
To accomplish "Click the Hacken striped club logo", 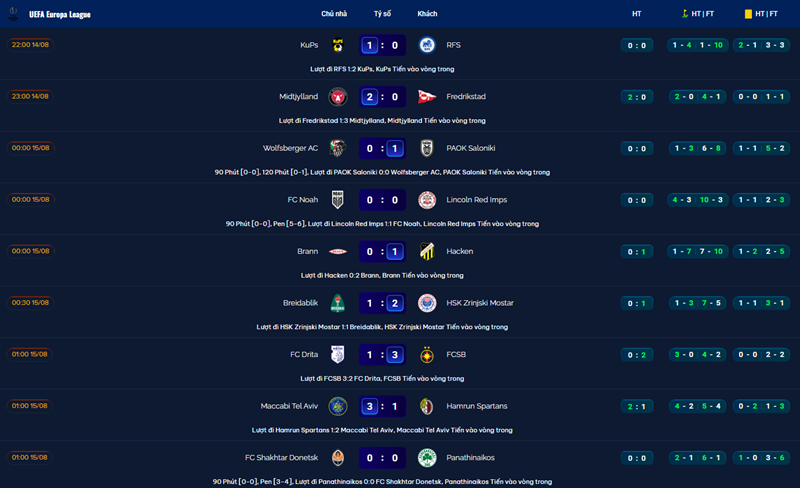I will (427, 251).
